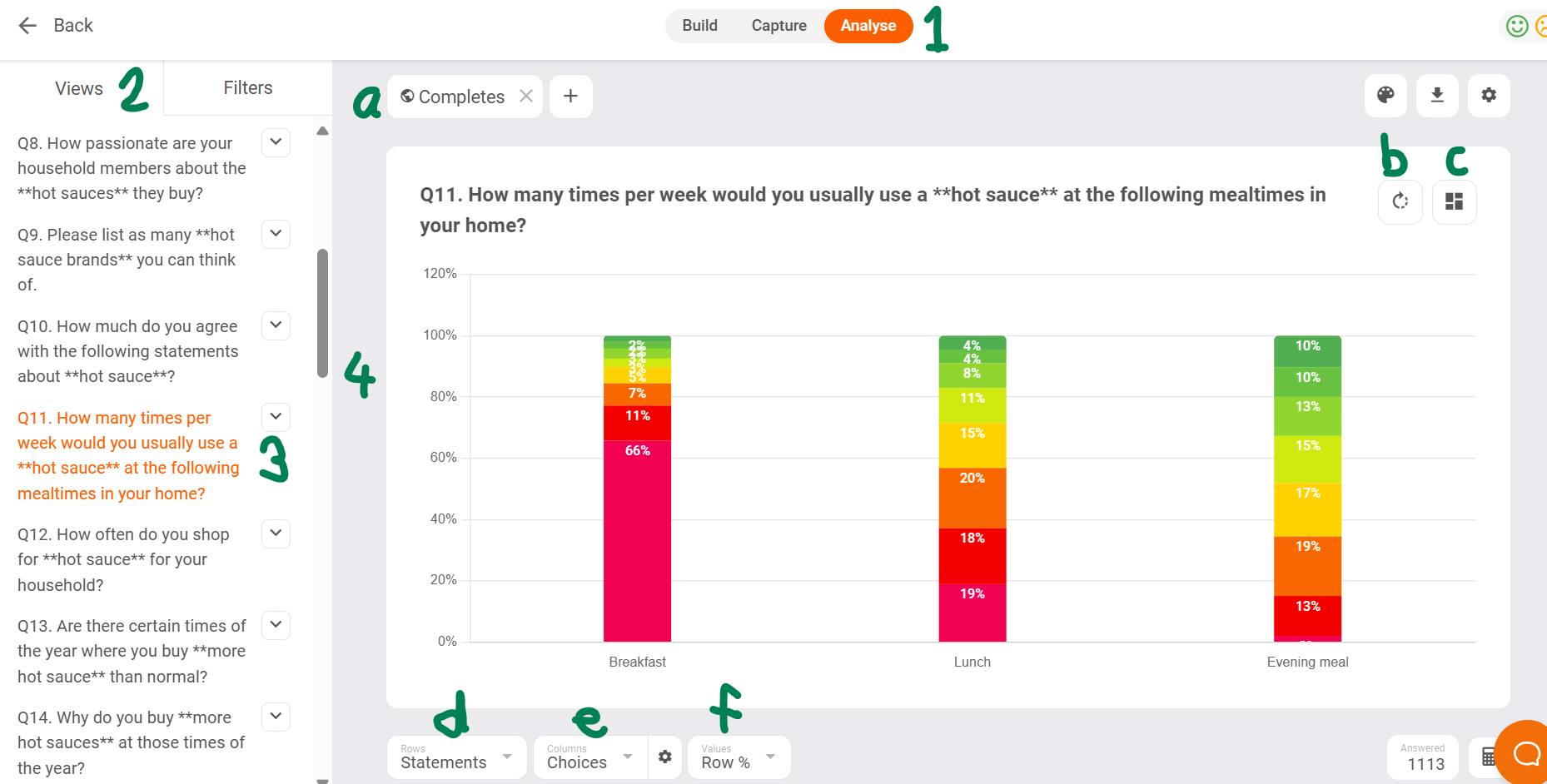Screen dimensions: 1547x784
Task: Rotate the chart orientation
Action: point(1400,201)
